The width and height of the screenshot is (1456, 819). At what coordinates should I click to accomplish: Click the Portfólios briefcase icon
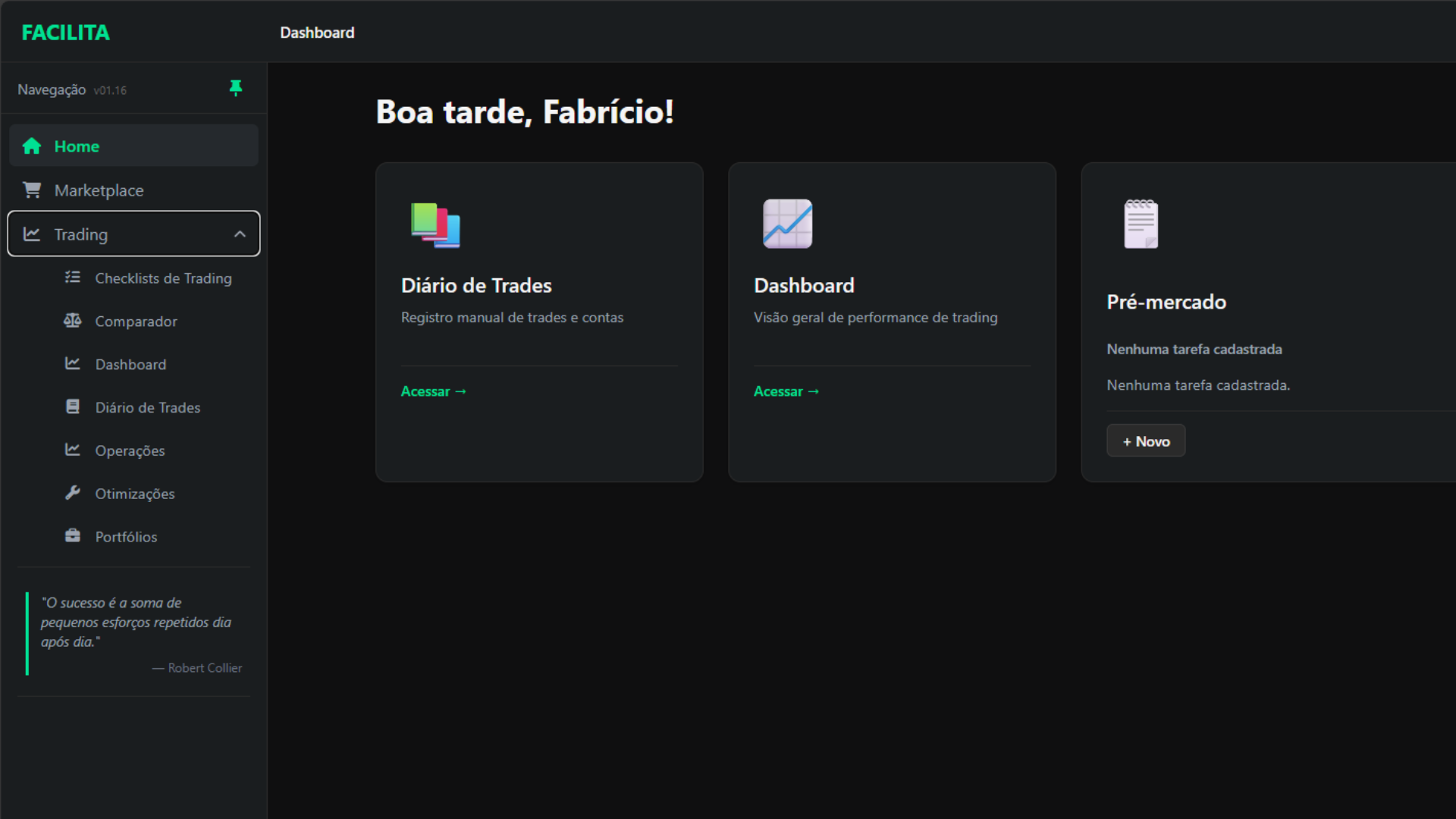(73, 536)
